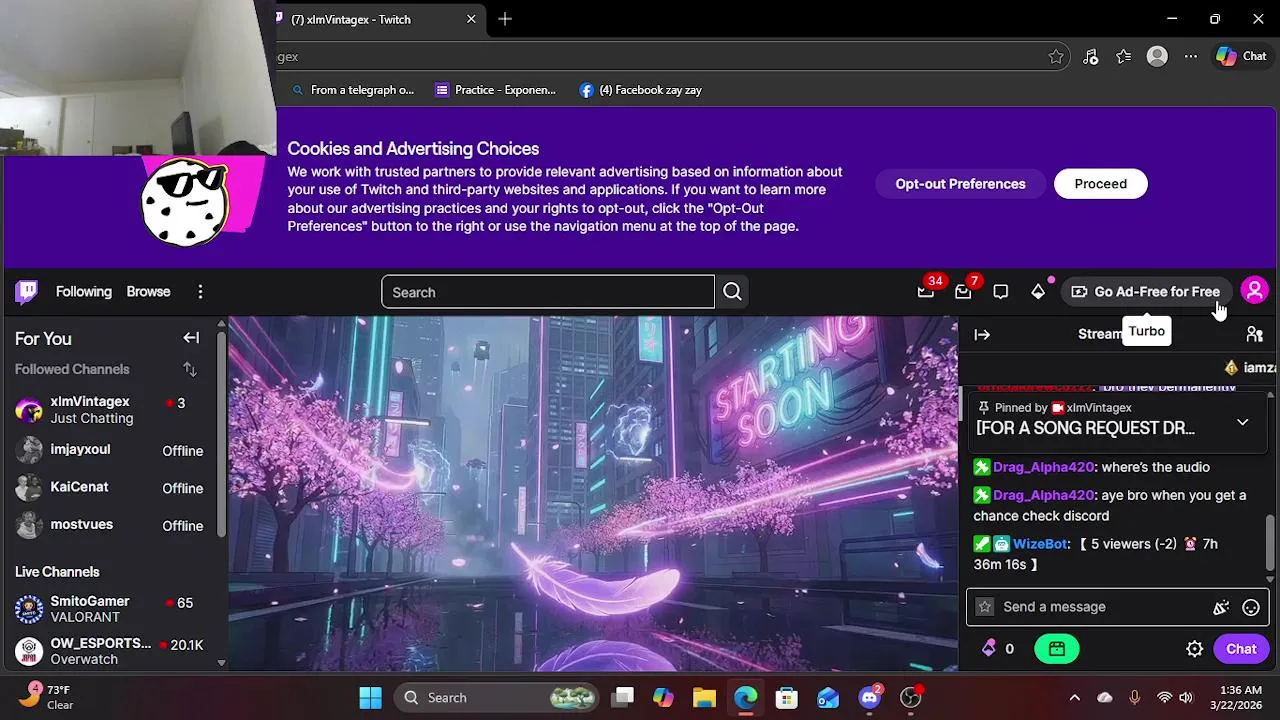Click the channel points star icon in chat box

(x=985, y=607)
